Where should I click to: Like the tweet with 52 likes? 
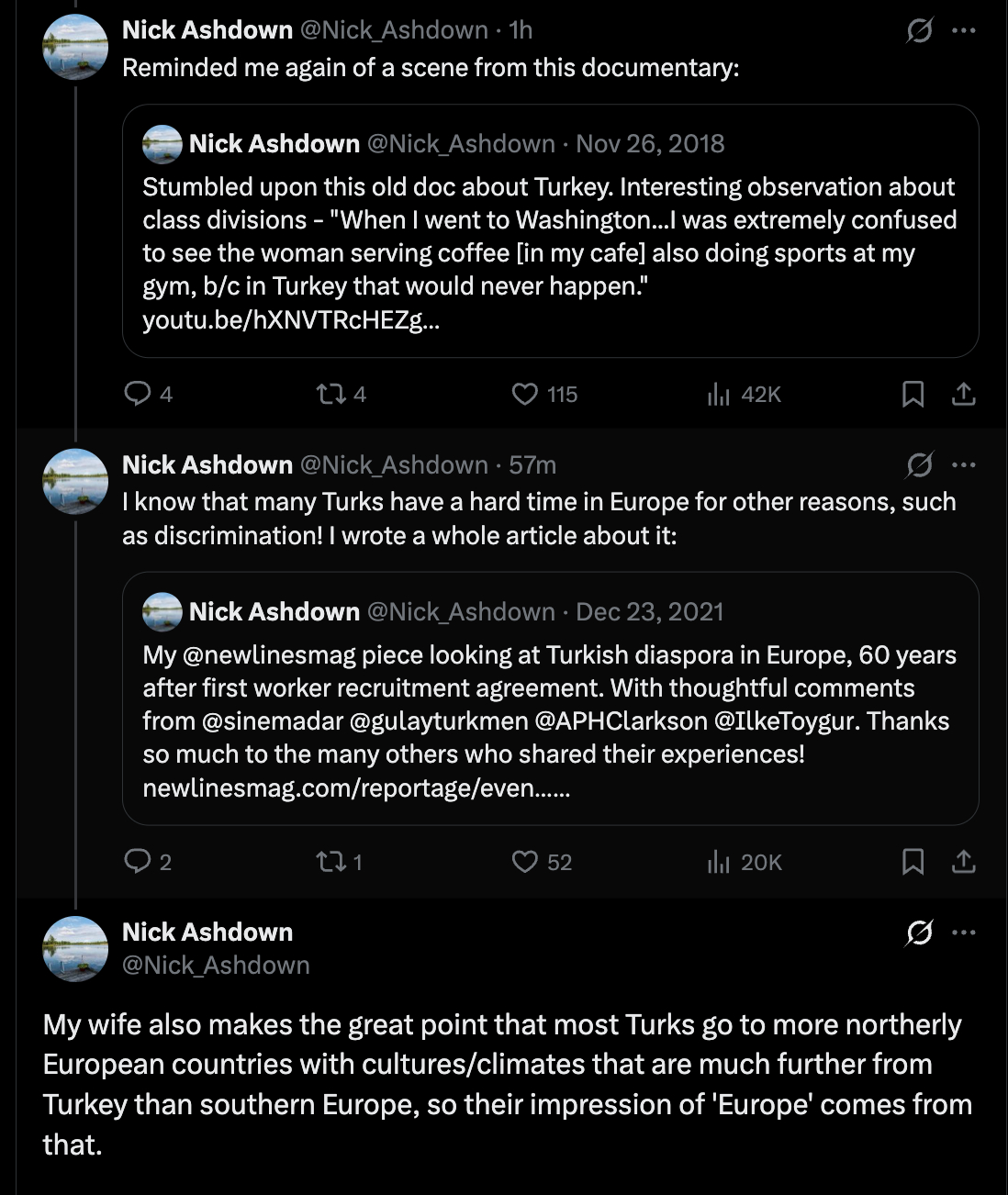[524, 862]
